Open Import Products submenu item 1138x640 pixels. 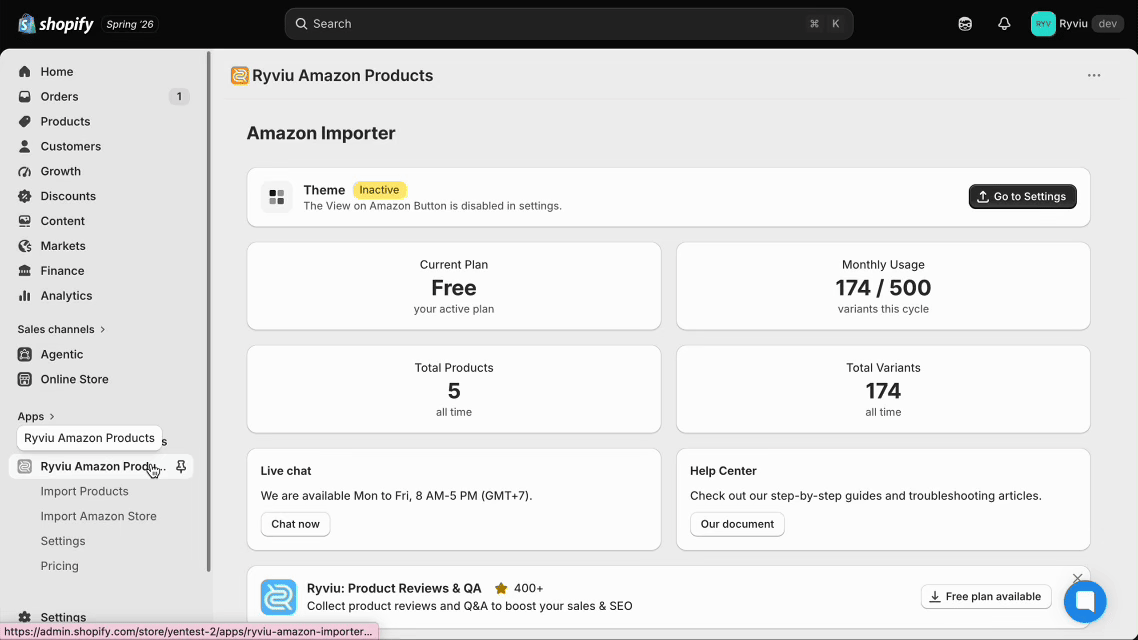pyautogui.click(x=84, y=491)
